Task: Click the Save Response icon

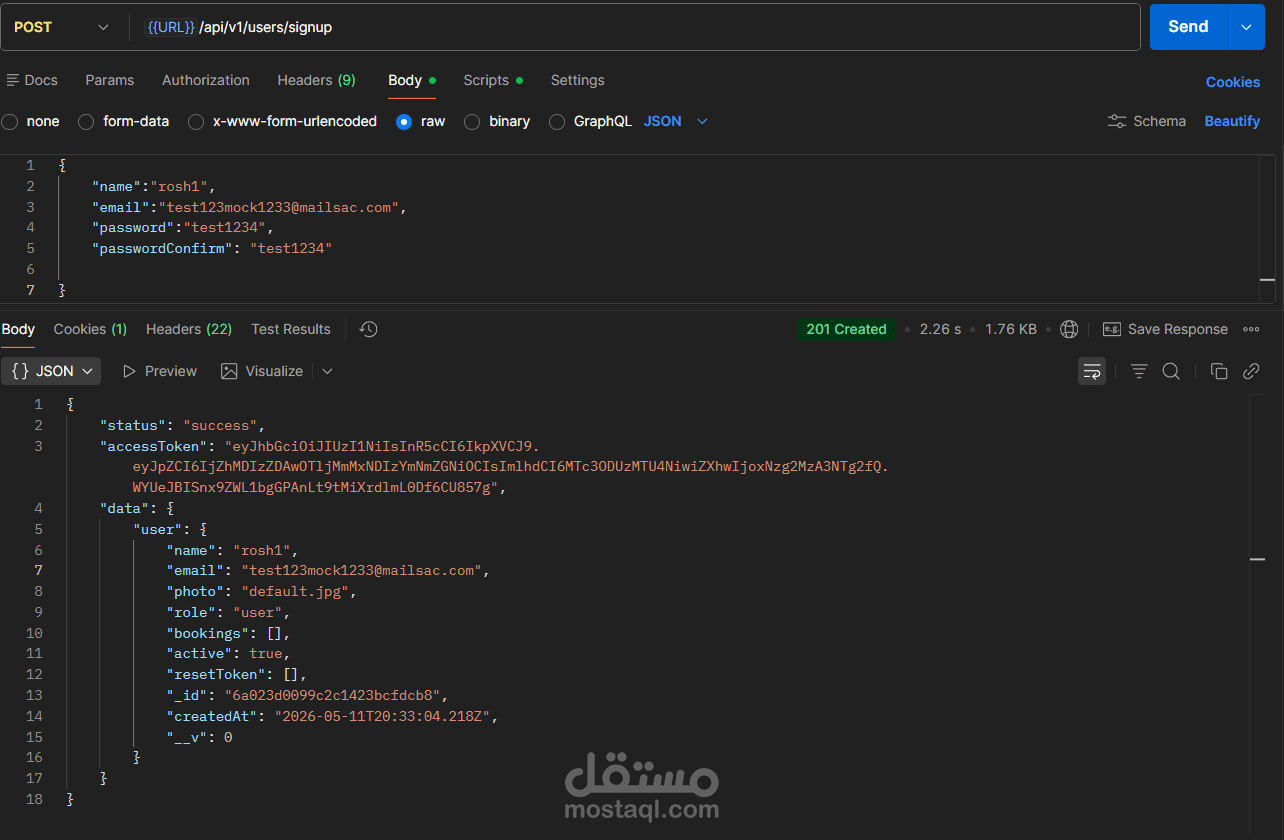Action: (1111, 329)
